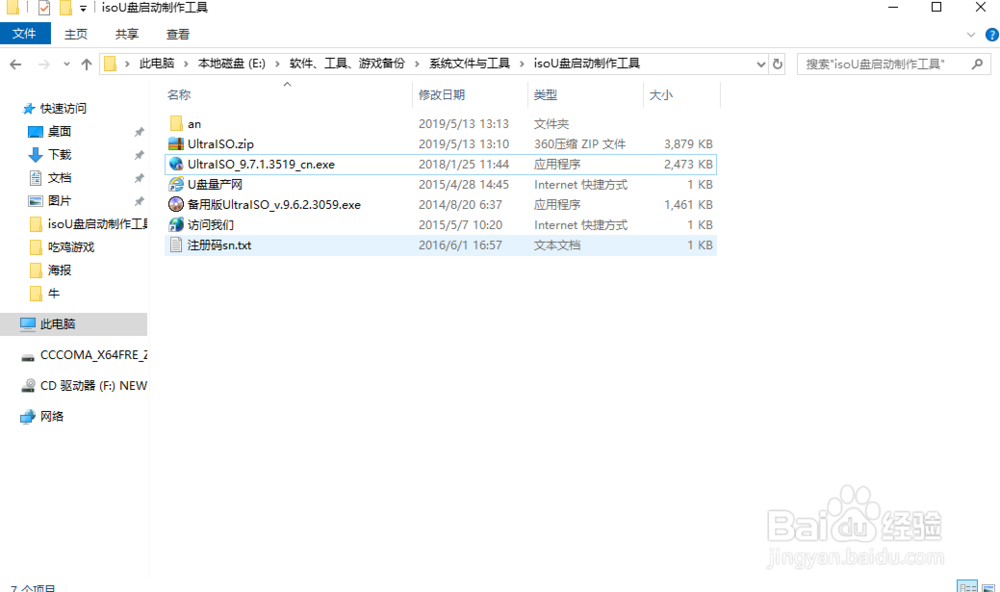
Task: Click size value 3,879 KB
Action: [x=688, y=144]
